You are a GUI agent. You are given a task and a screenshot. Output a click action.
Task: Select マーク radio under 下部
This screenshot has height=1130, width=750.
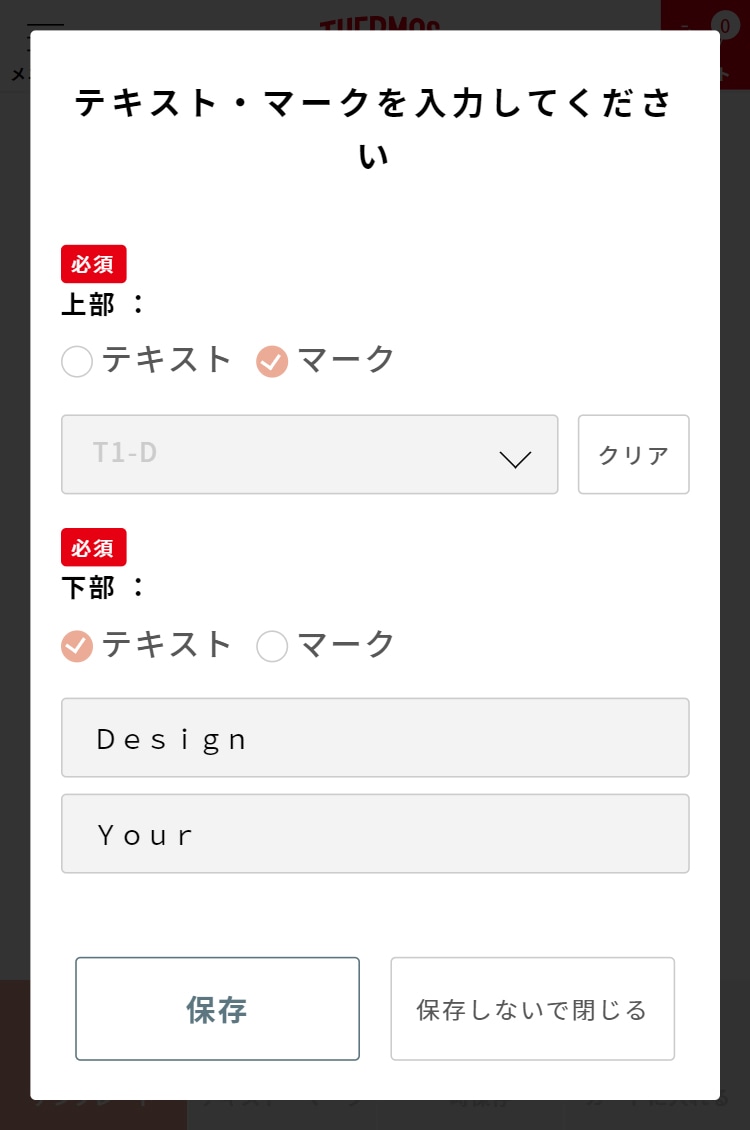point(272,646)
